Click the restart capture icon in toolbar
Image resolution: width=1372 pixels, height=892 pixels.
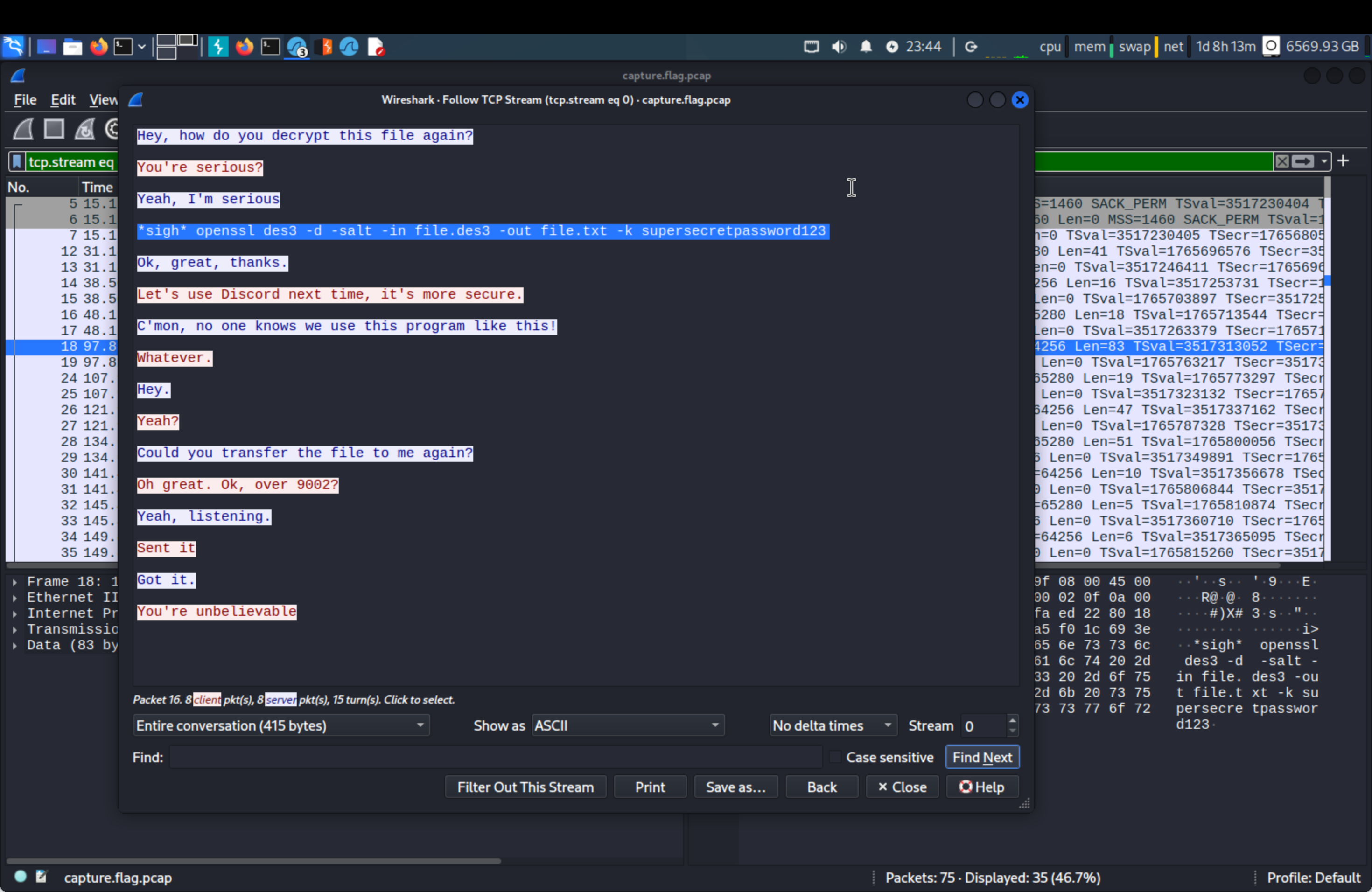click(x=85, y=129)
